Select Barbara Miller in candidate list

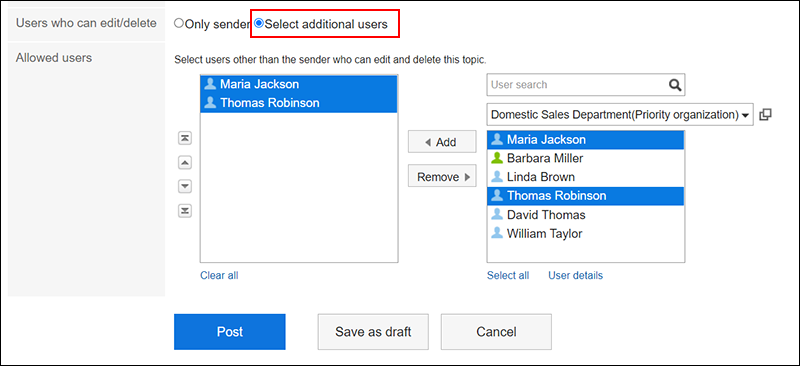[586, 158]
